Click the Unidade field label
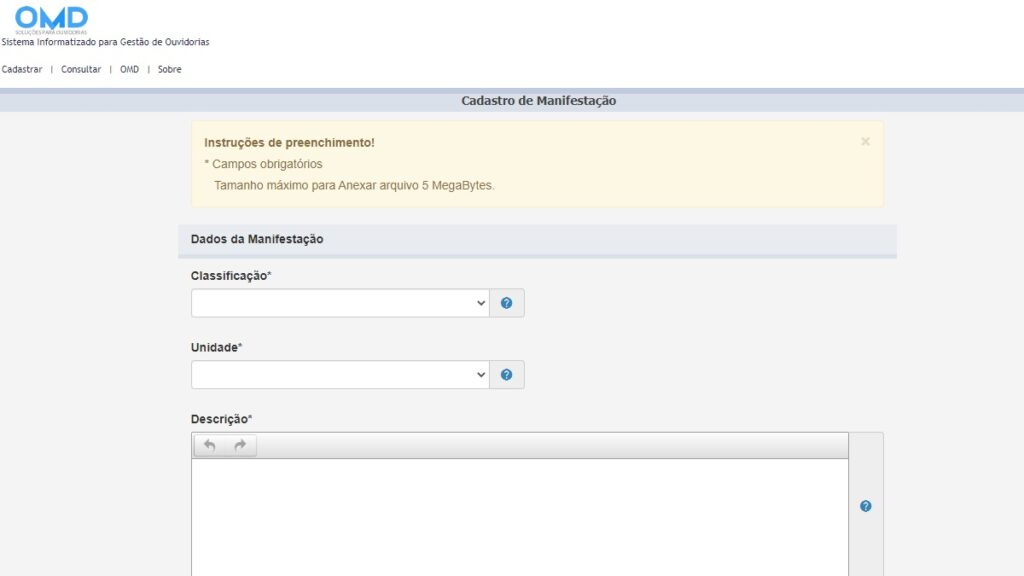The image size is (1024, 576). pyautogui.click(x=216, y=347)
